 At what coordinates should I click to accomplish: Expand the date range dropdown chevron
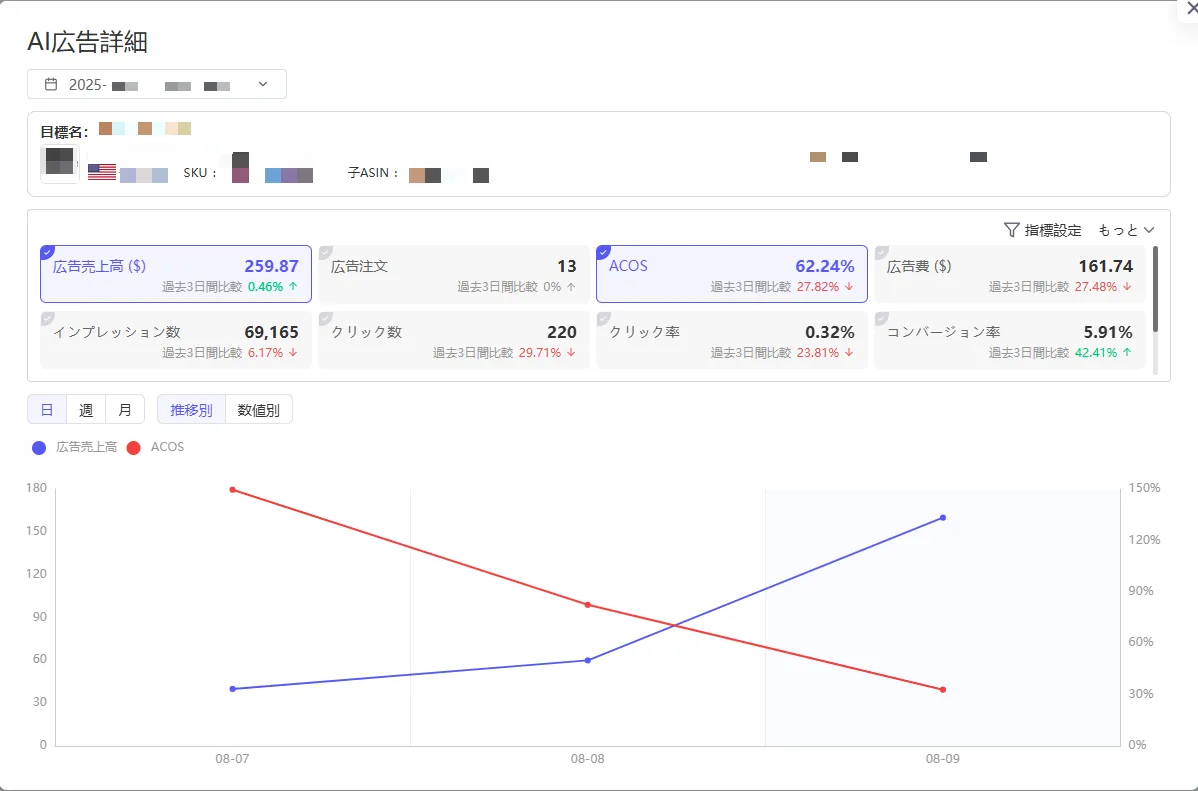(263, 84)
